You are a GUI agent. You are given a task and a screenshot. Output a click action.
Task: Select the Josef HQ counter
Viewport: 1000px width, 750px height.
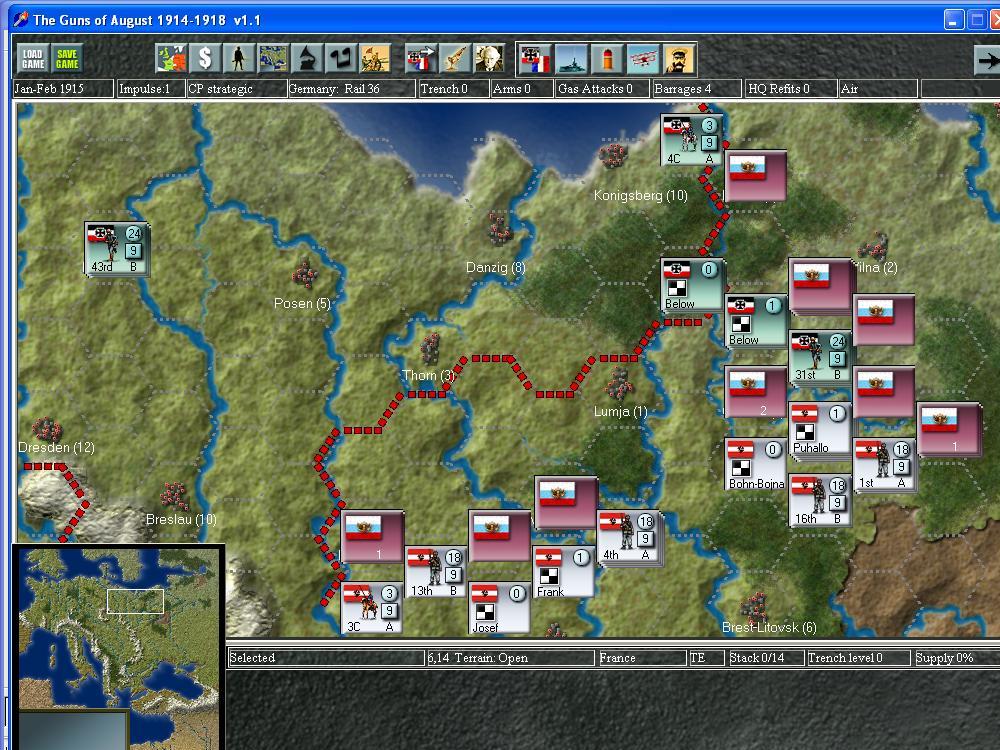[x=499, y=608]
